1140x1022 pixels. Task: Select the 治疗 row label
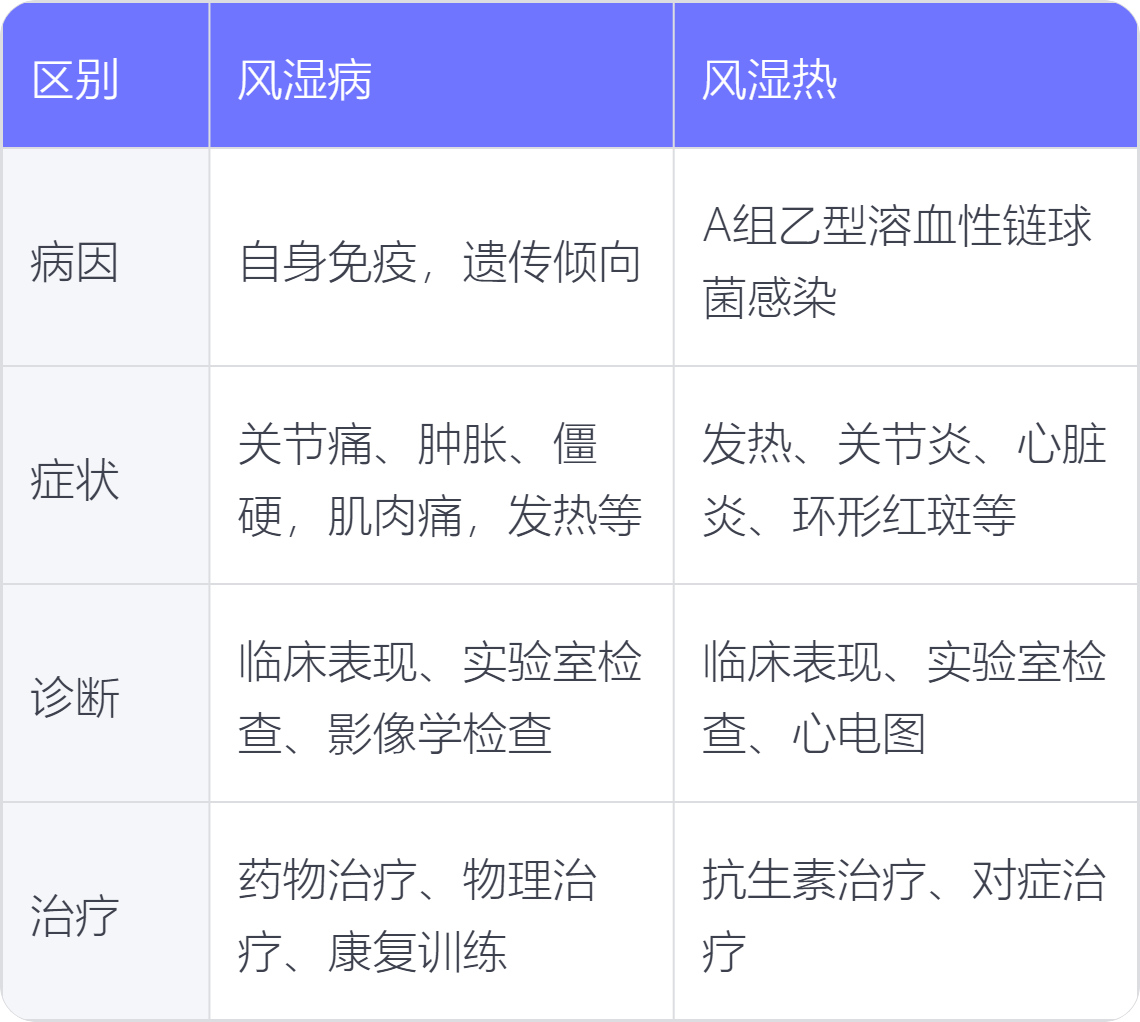tap(75, 915)
